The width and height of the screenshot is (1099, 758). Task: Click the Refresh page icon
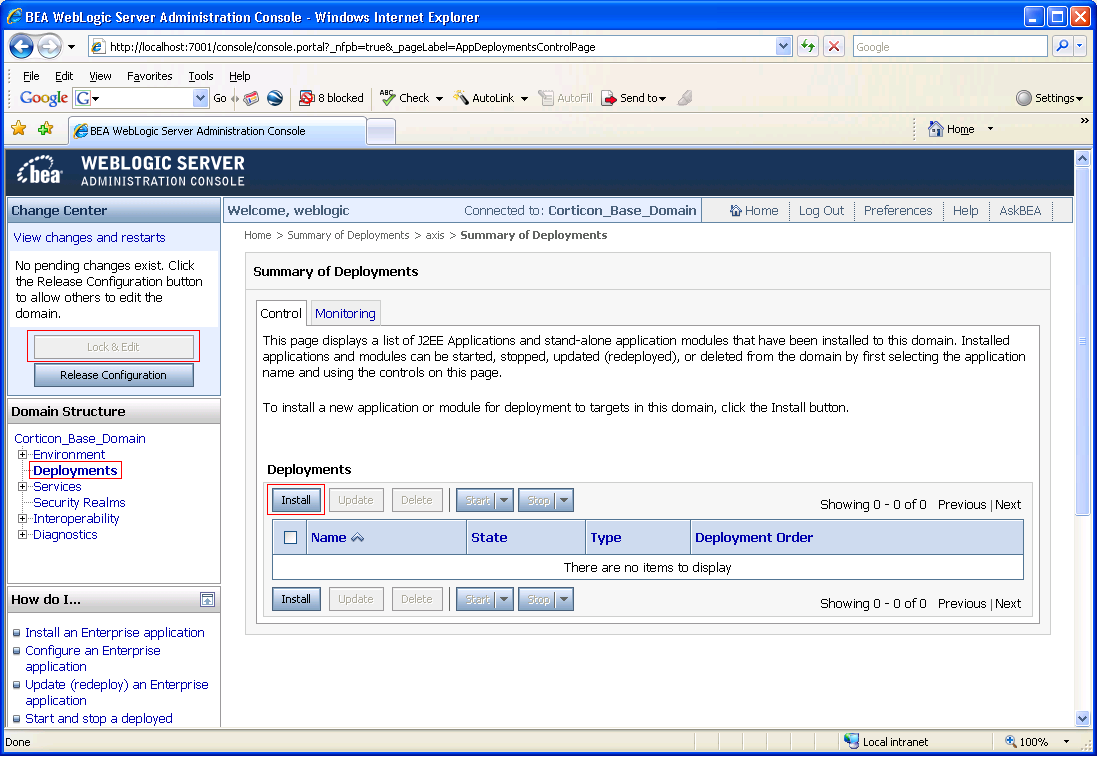(x=808, y=46)
